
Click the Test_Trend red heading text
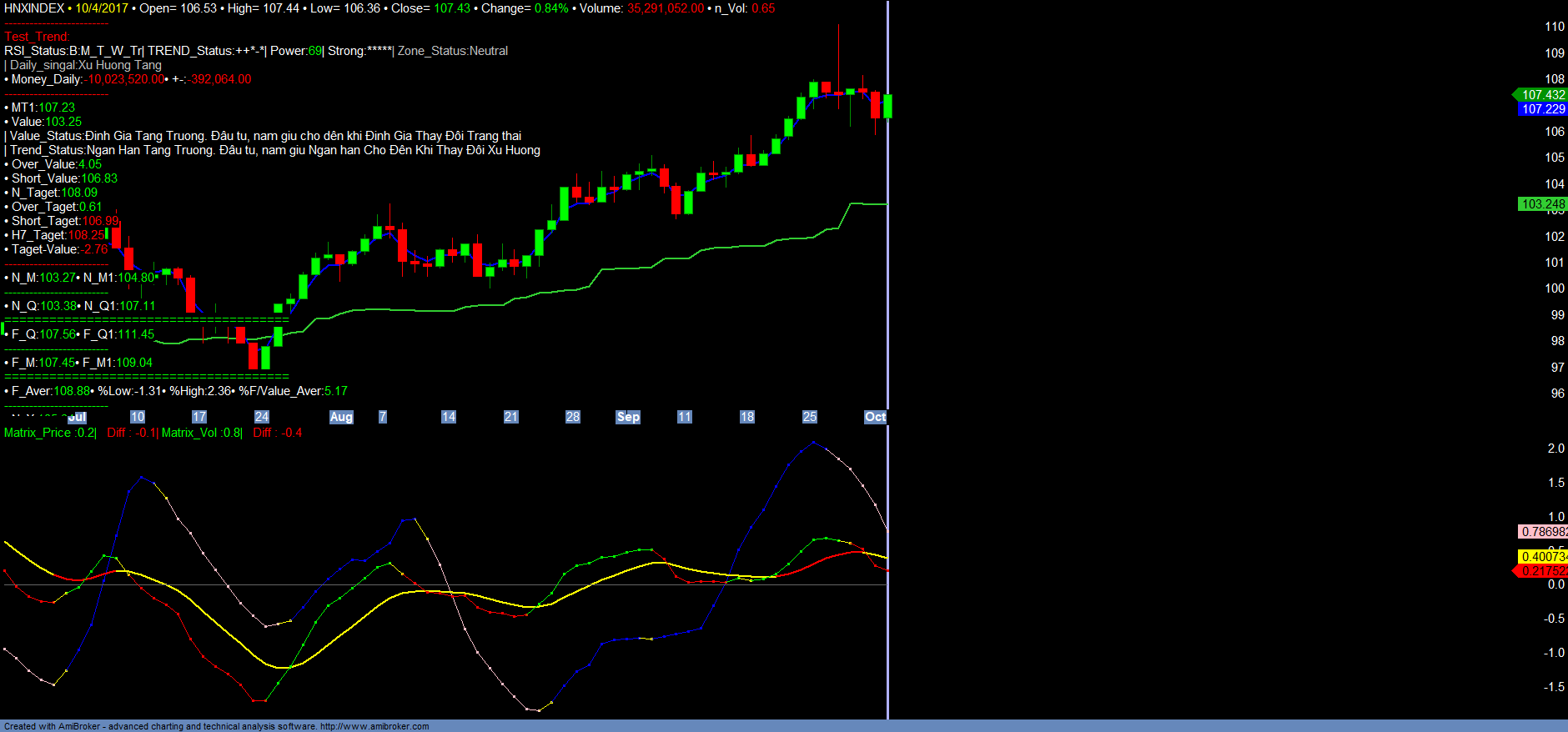tap(37, 37)
